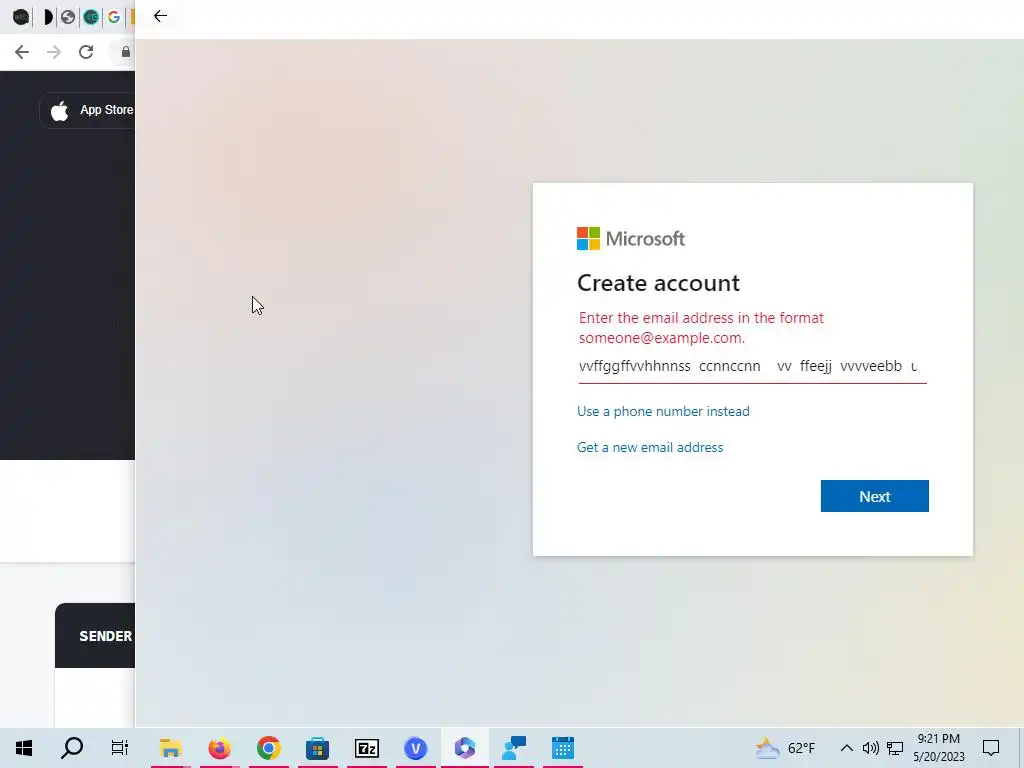This screenshot has width=1024, height=768.
Task: Open the chat people app on the taskbar
Action: pos(514,748)
